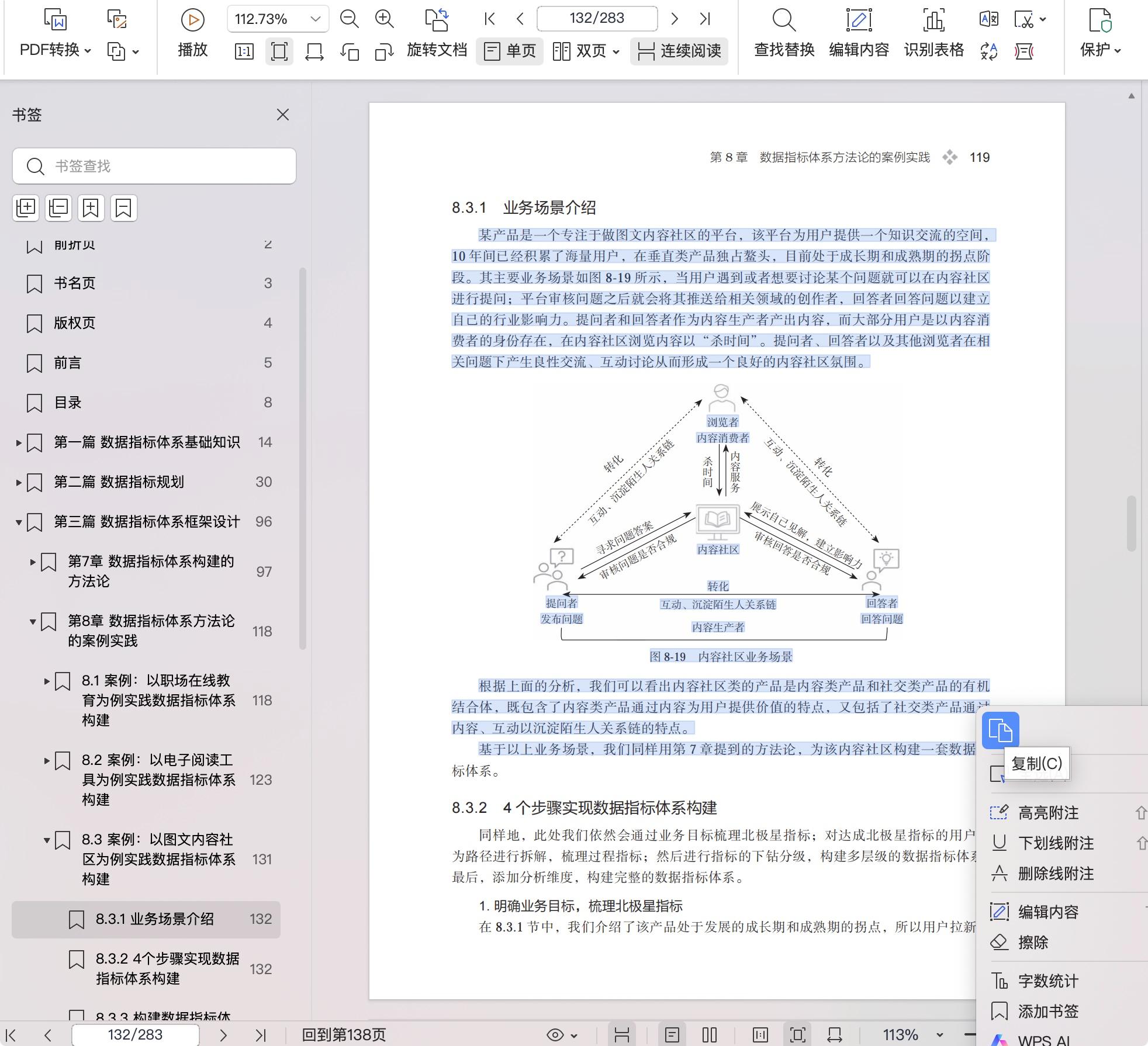1148x1046 pixels.
Task: Choose 高亮附注 from context menu
Action: coord(1047,813)
